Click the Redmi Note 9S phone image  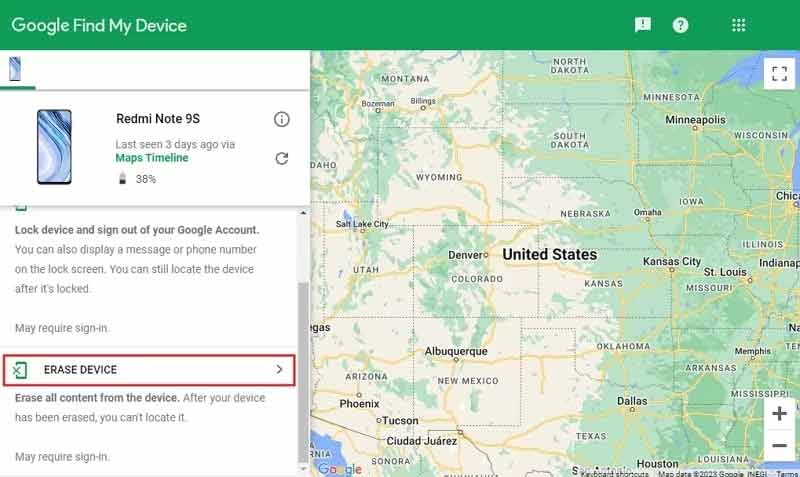(54, 147)
